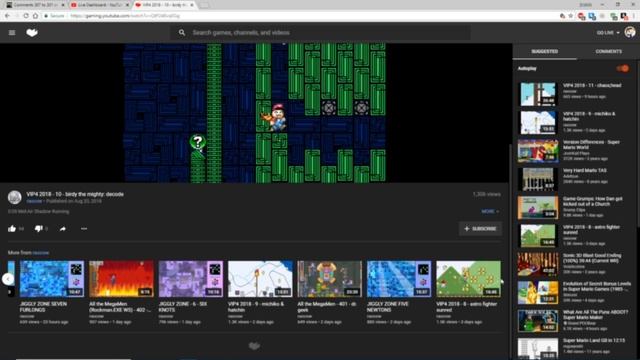Open suggested Game Grumps video thumbnail
Viewport: 640px width, 360px height.
[538, 207]
